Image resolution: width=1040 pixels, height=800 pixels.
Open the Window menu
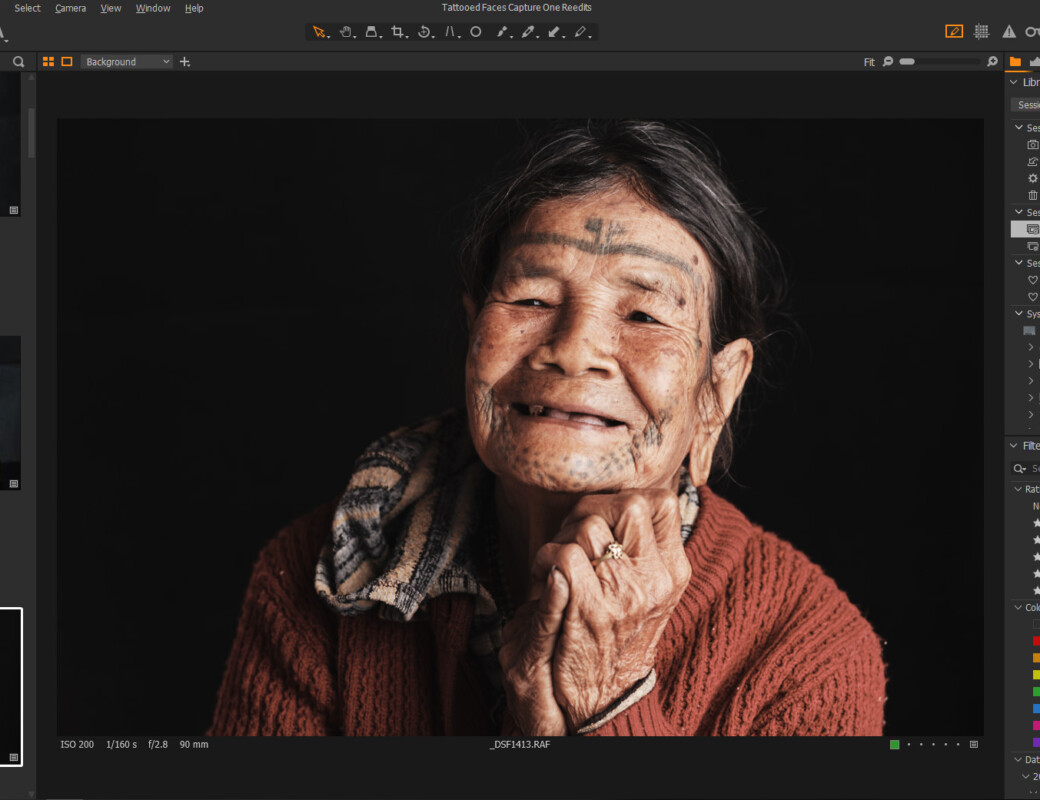click(152, 8)
